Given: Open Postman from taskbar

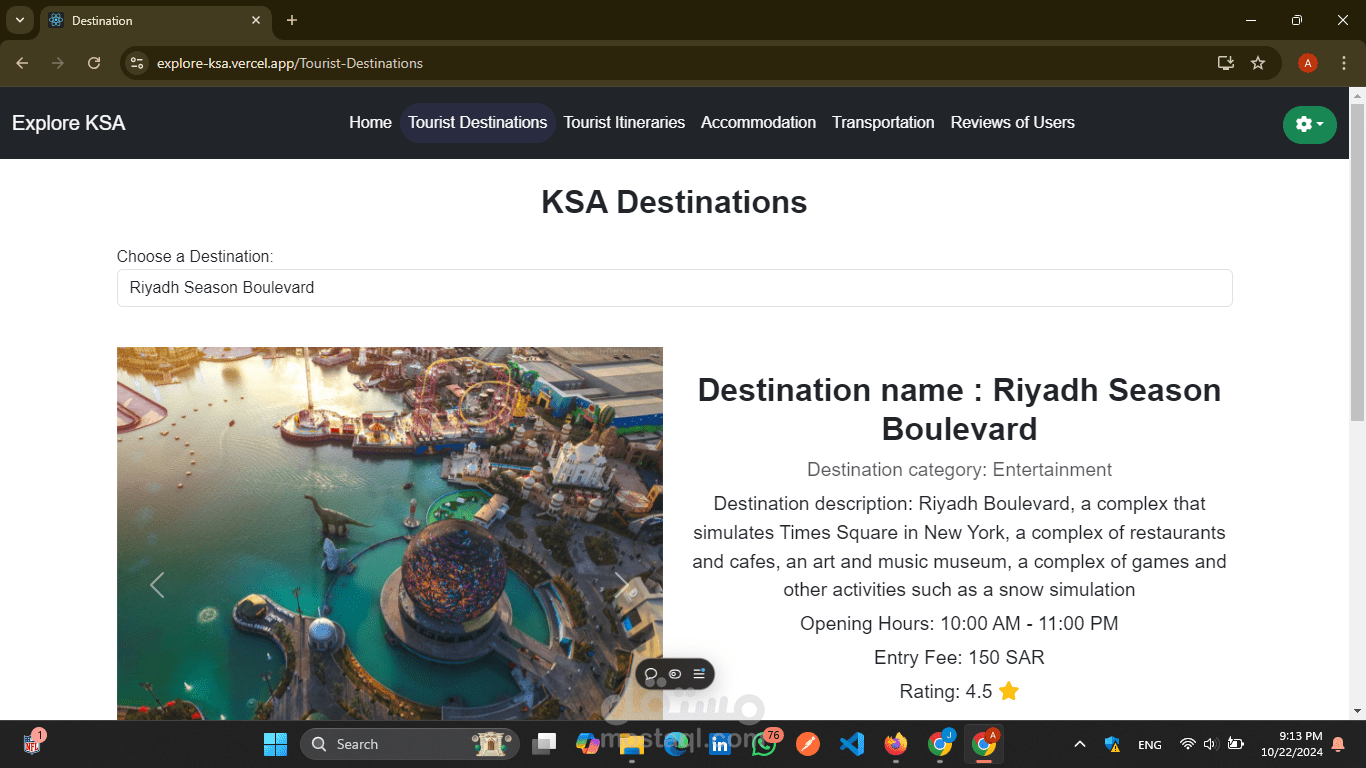Looking at the screenshot, I should [x=808, y=744].
